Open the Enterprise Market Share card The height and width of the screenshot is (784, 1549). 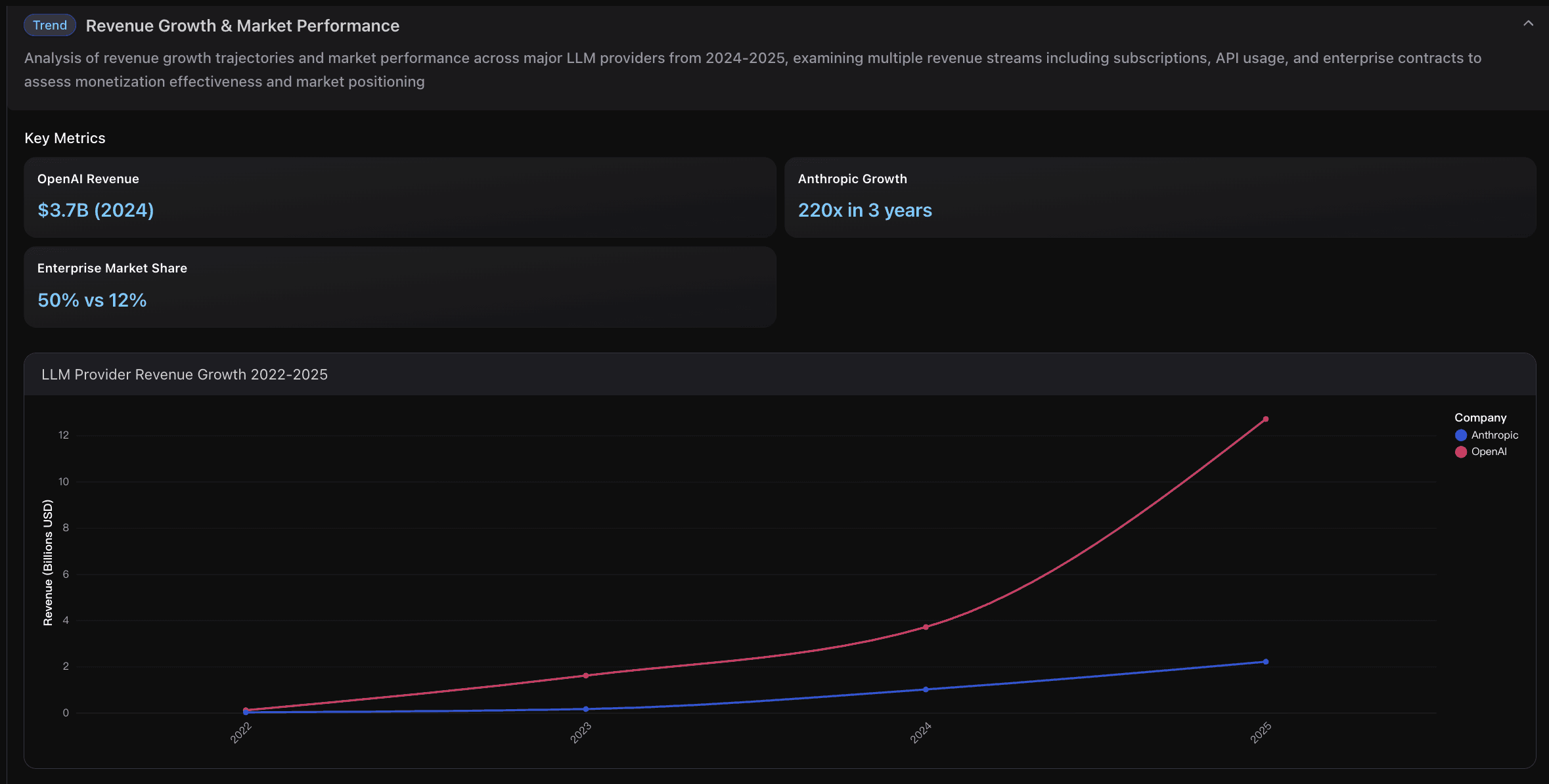(x=400, y=287)
